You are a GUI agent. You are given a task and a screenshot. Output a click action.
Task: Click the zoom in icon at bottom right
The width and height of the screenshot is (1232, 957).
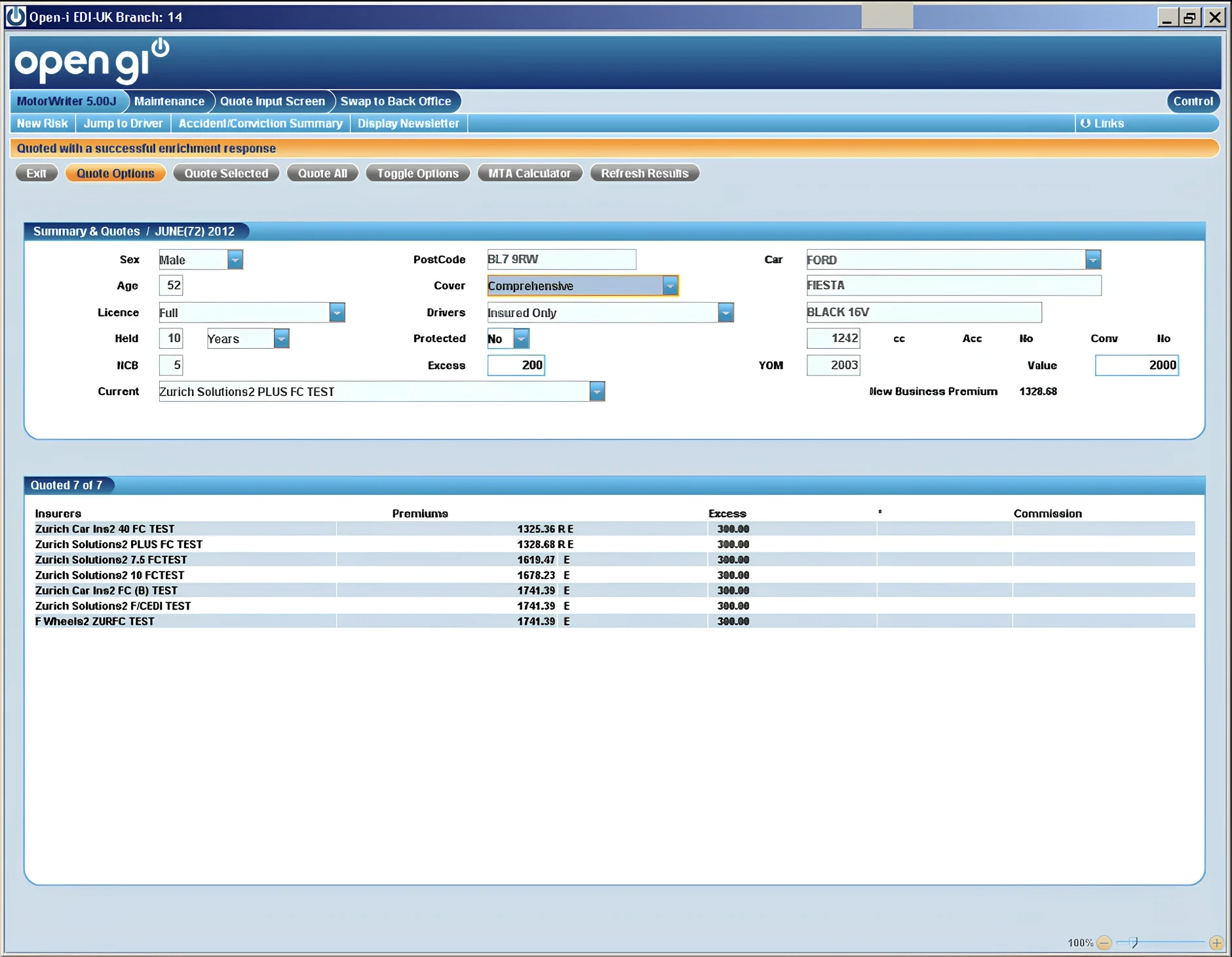[x=1218, y=943]
